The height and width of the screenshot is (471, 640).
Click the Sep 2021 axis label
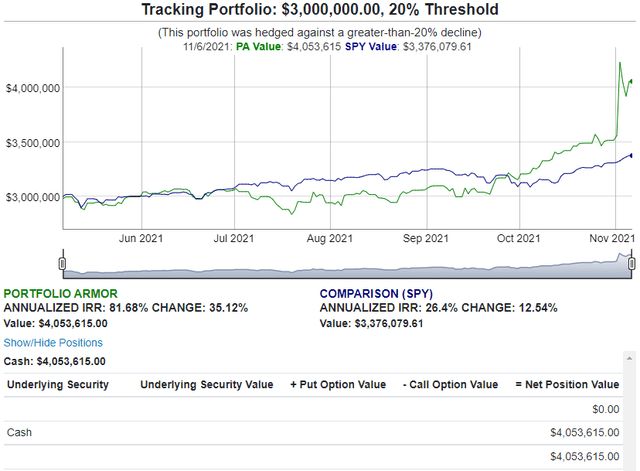tap(426, 238)
